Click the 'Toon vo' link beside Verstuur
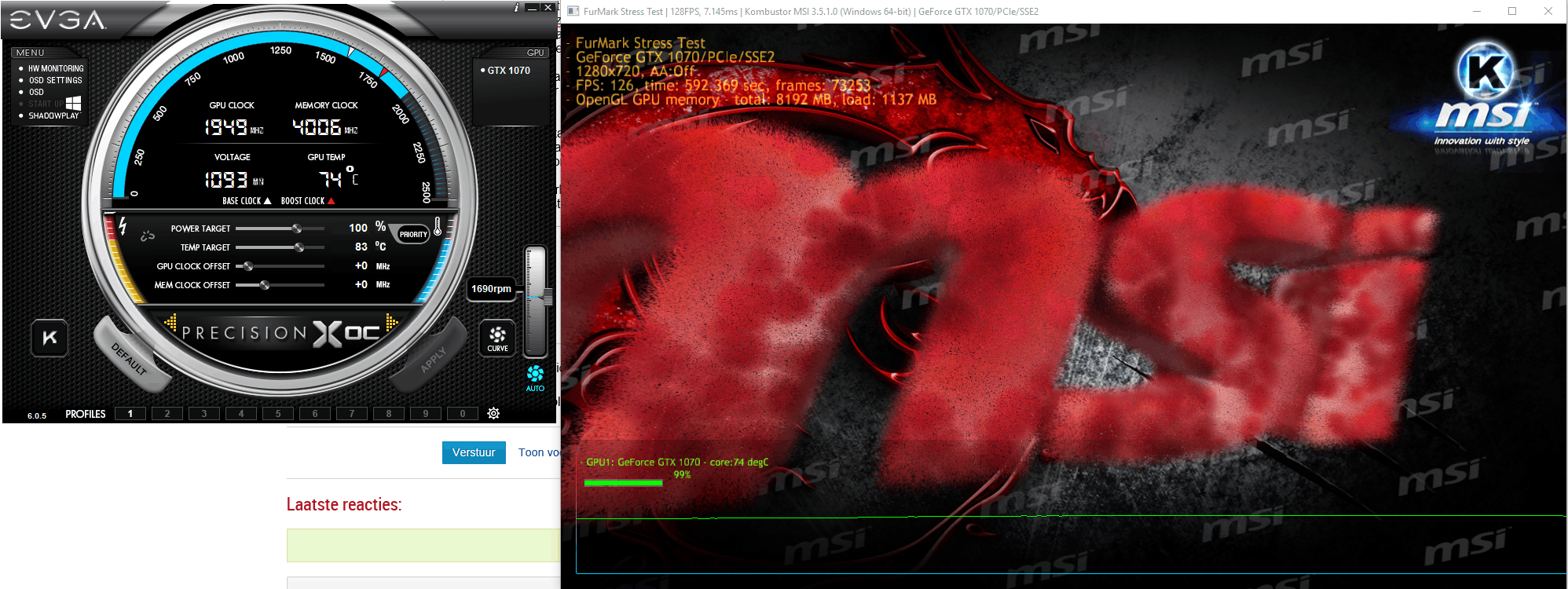 tap(539, 452)
